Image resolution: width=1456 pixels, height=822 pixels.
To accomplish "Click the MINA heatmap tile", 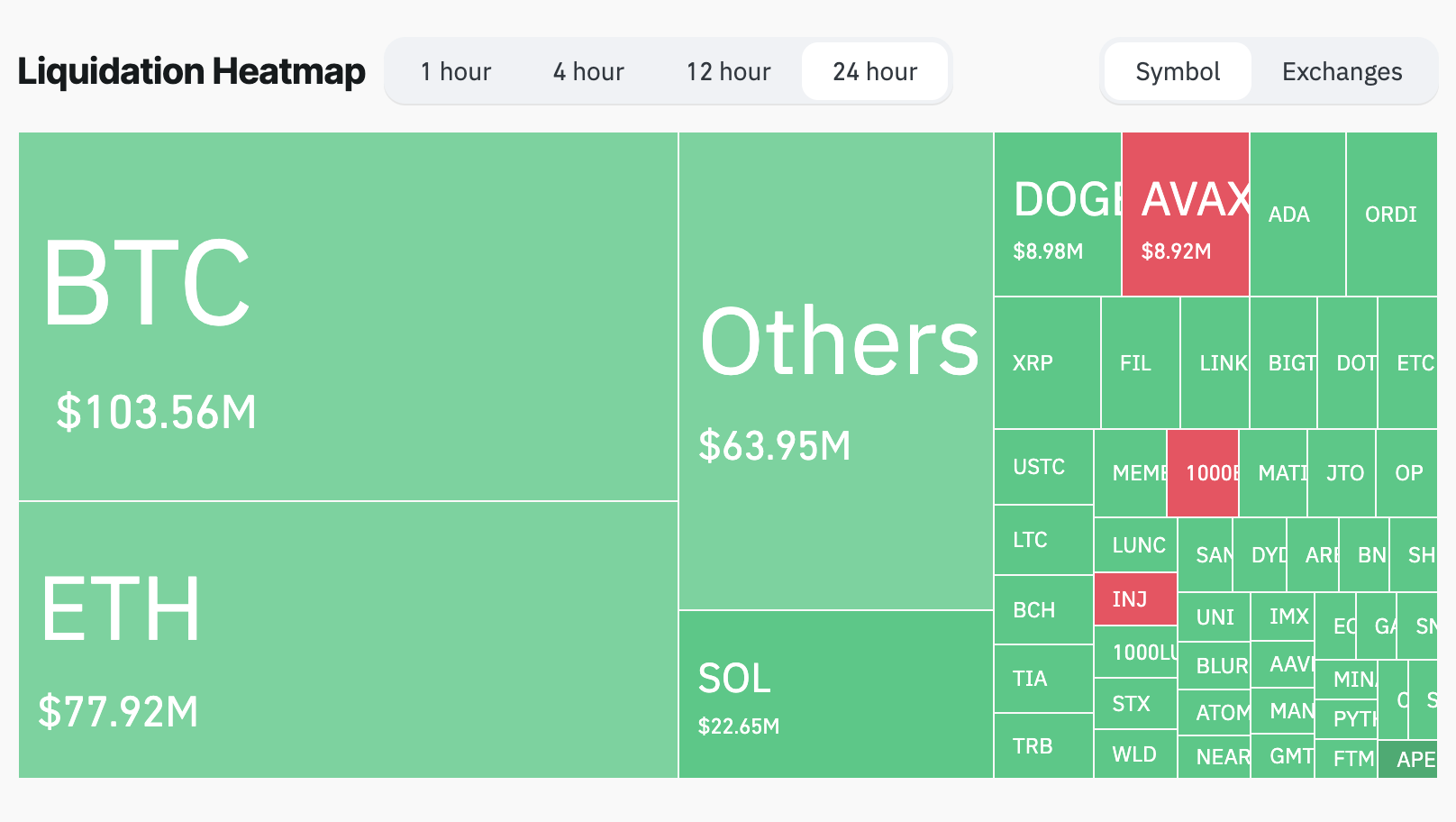I will coord(1347,679).
